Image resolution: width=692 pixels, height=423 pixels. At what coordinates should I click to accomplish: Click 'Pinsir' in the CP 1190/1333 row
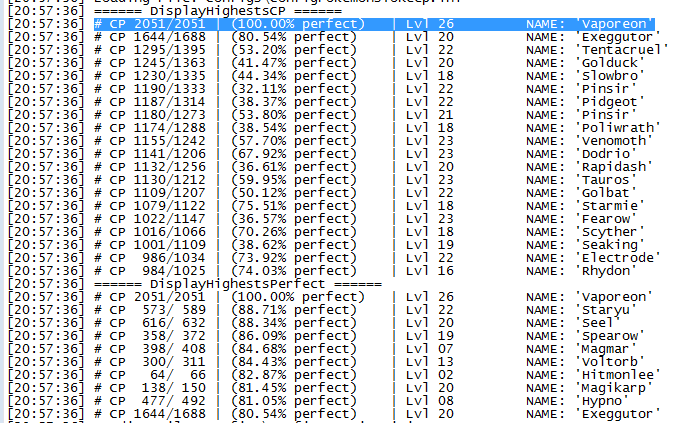[606, 89]
